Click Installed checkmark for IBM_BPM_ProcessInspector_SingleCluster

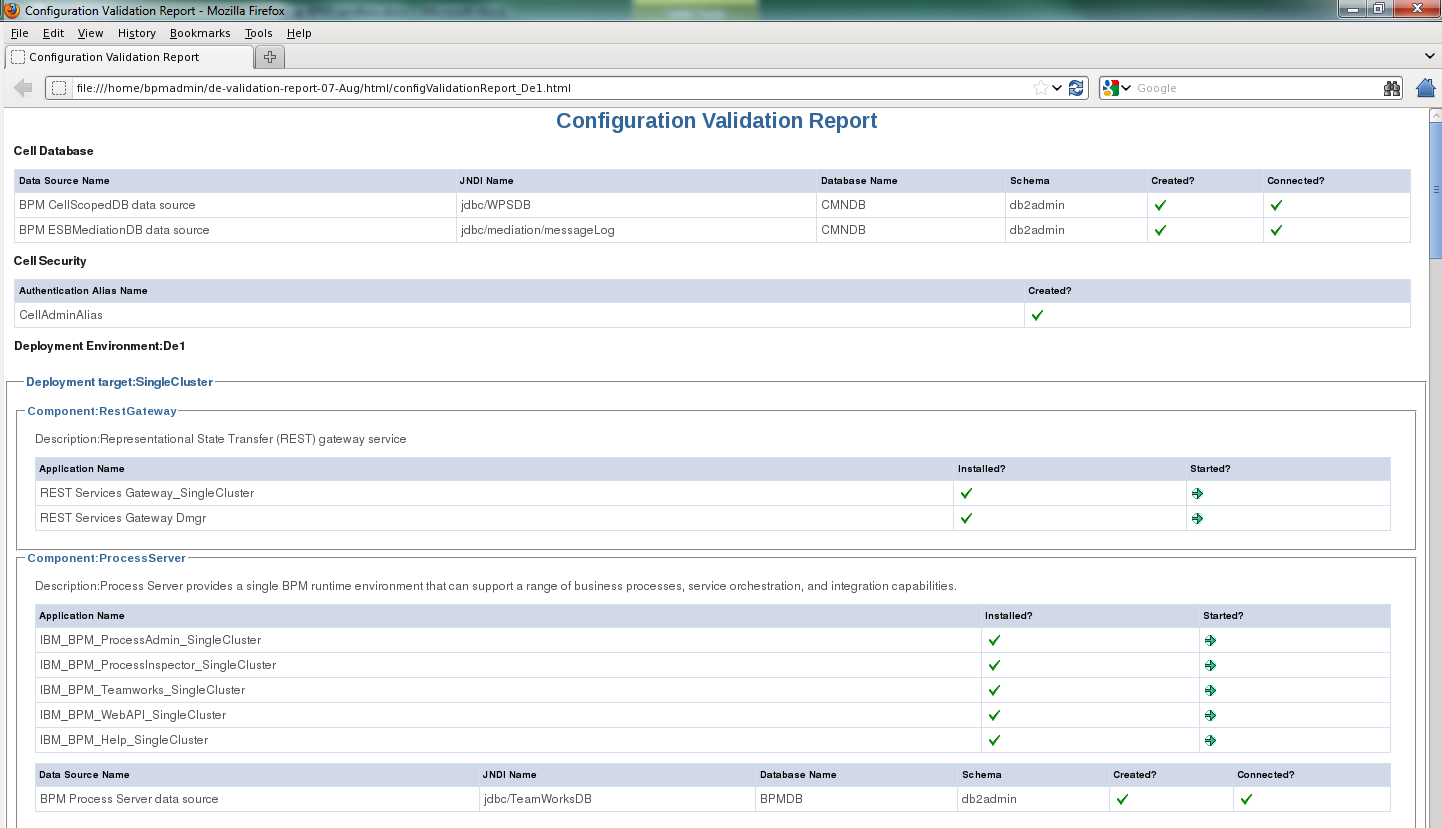(x=994, y=665)
